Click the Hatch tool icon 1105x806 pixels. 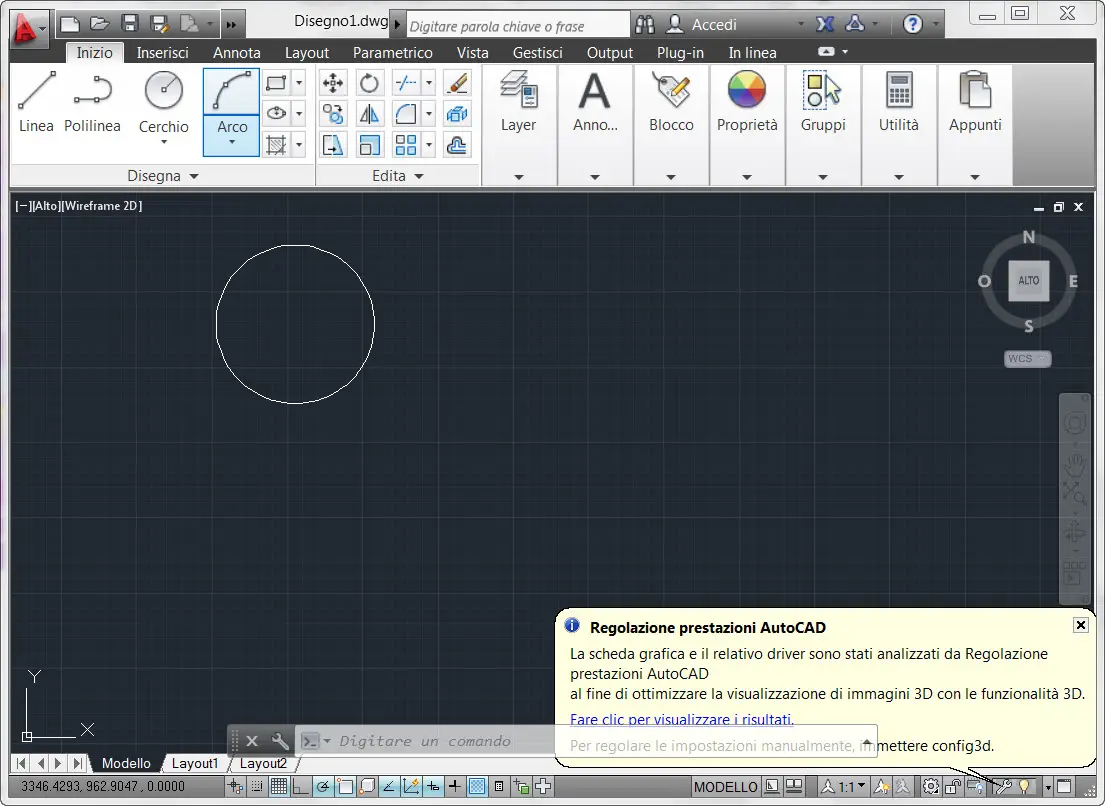click(x=276, y=145)
